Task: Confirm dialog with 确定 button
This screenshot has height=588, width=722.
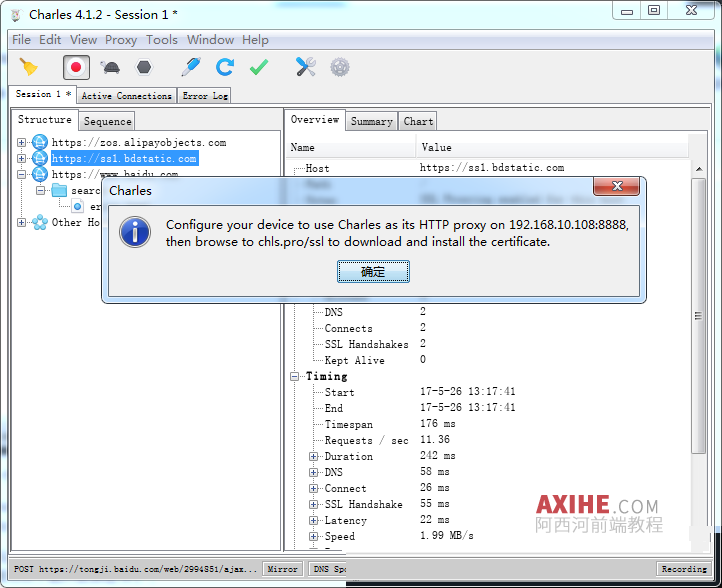Action: (x=373, y=272)
